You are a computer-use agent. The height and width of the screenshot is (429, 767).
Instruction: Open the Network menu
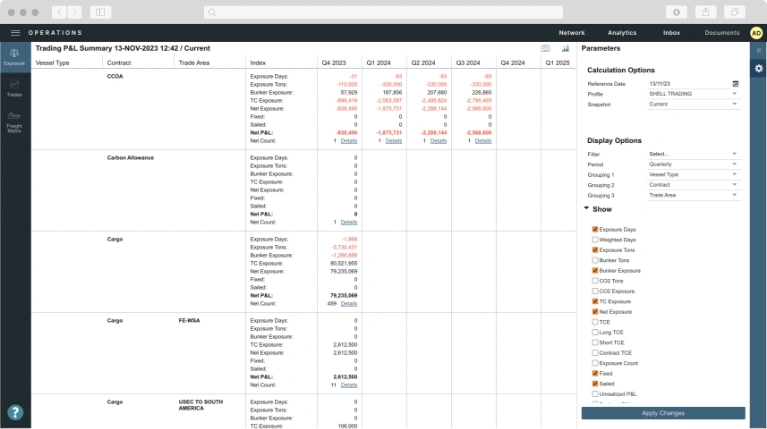point(571,33)
